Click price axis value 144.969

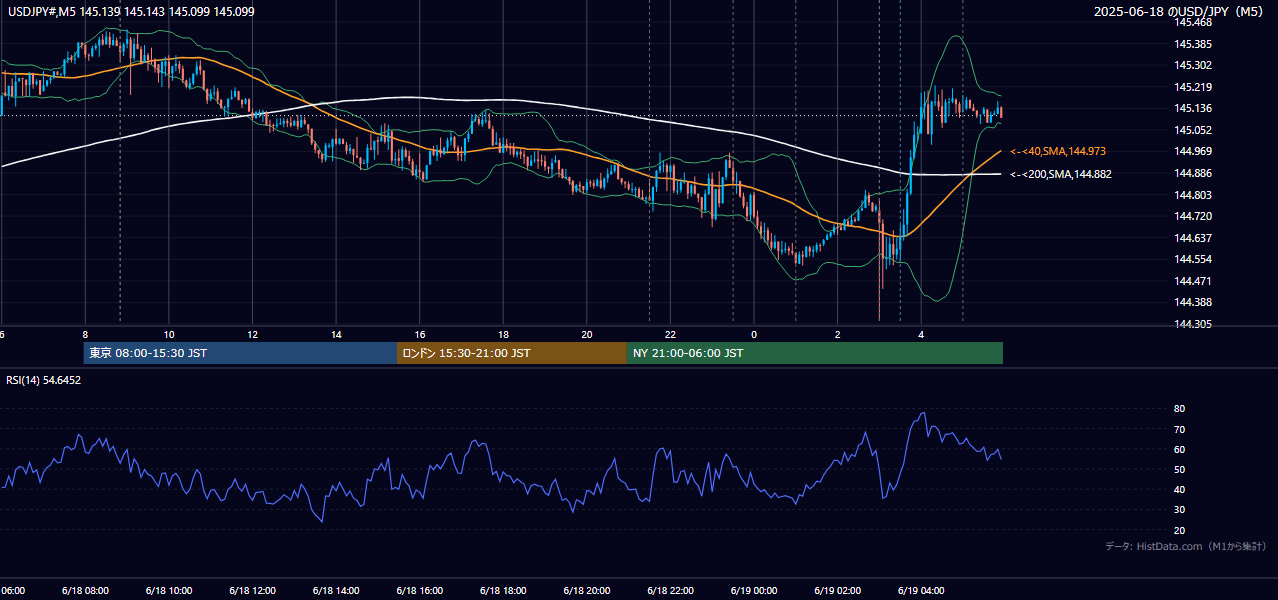[1192, 151]
